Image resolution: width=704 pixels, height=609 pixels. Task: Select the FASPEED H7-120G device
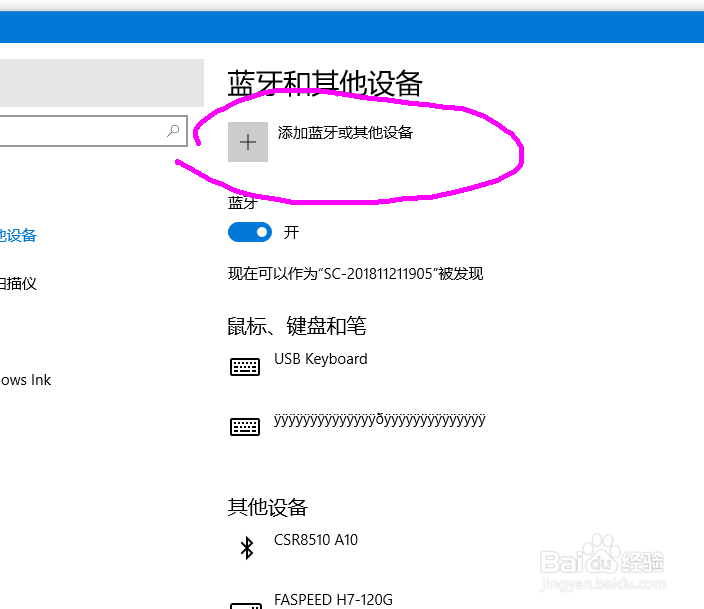tap(333, 600)
